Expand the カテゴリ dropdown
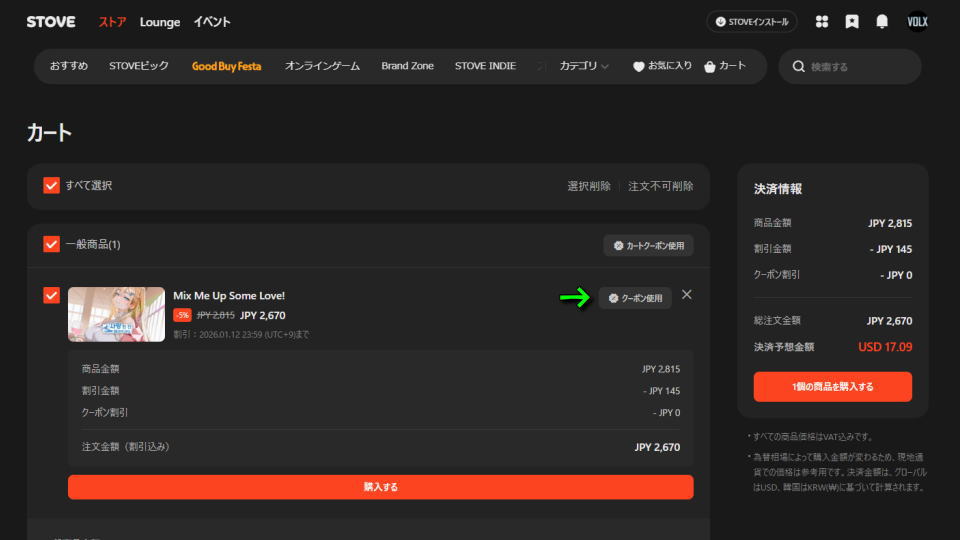This screenshot has height=540, width=960. click(x=585, y=66)
